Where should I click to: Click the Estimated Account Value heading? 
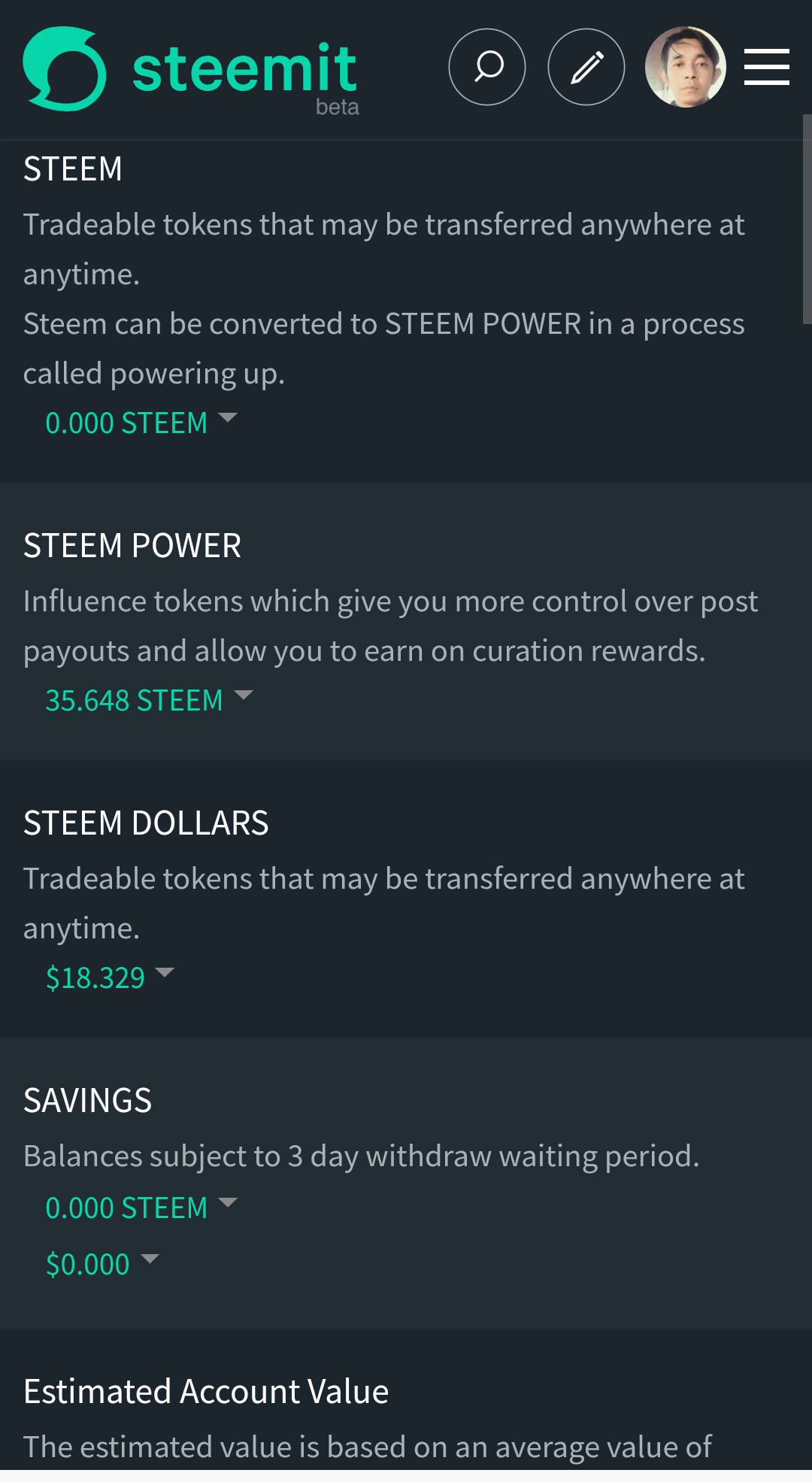tap(206, 1392)
